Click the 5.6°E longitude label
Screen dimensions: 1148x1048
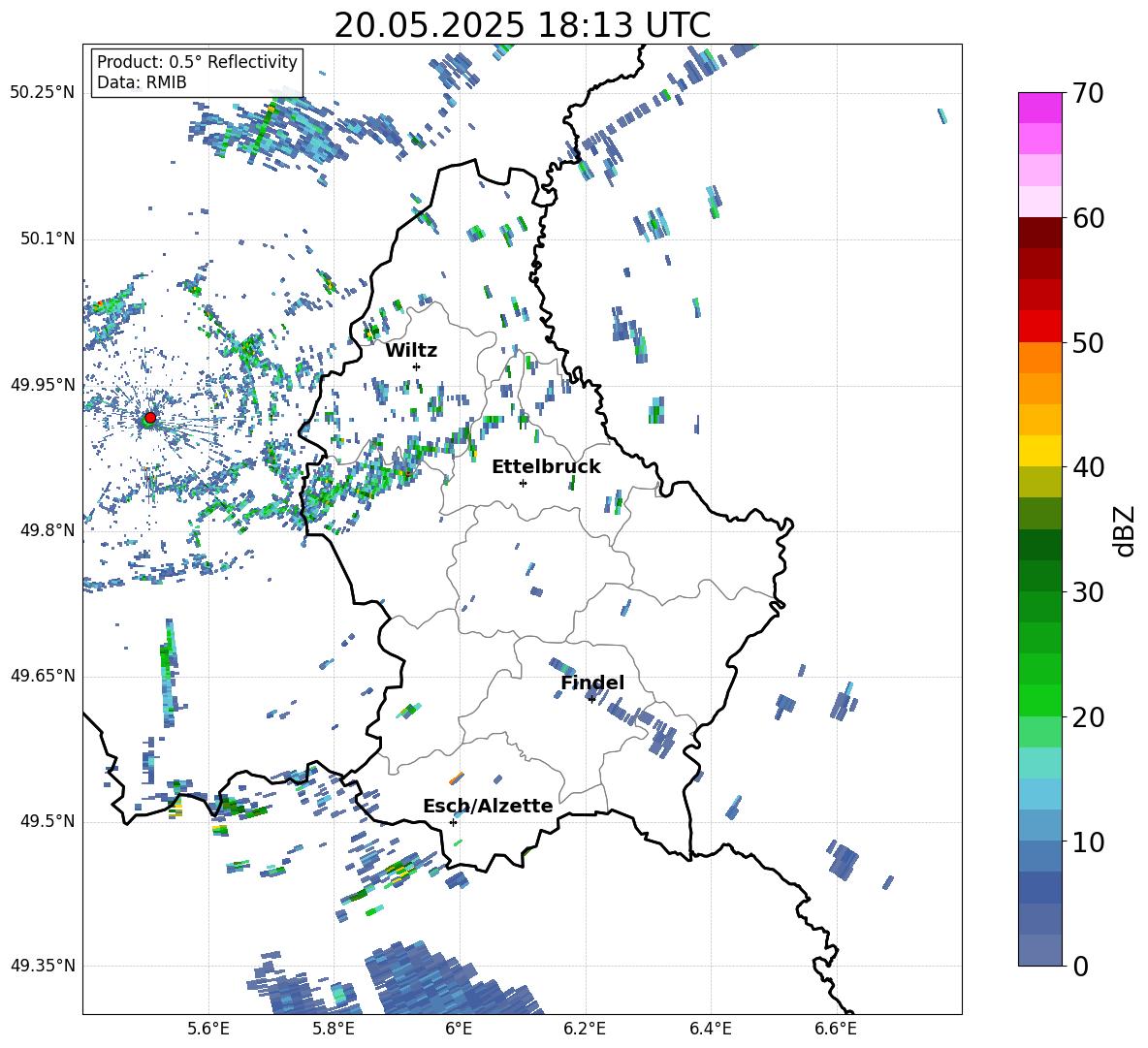207,1029
